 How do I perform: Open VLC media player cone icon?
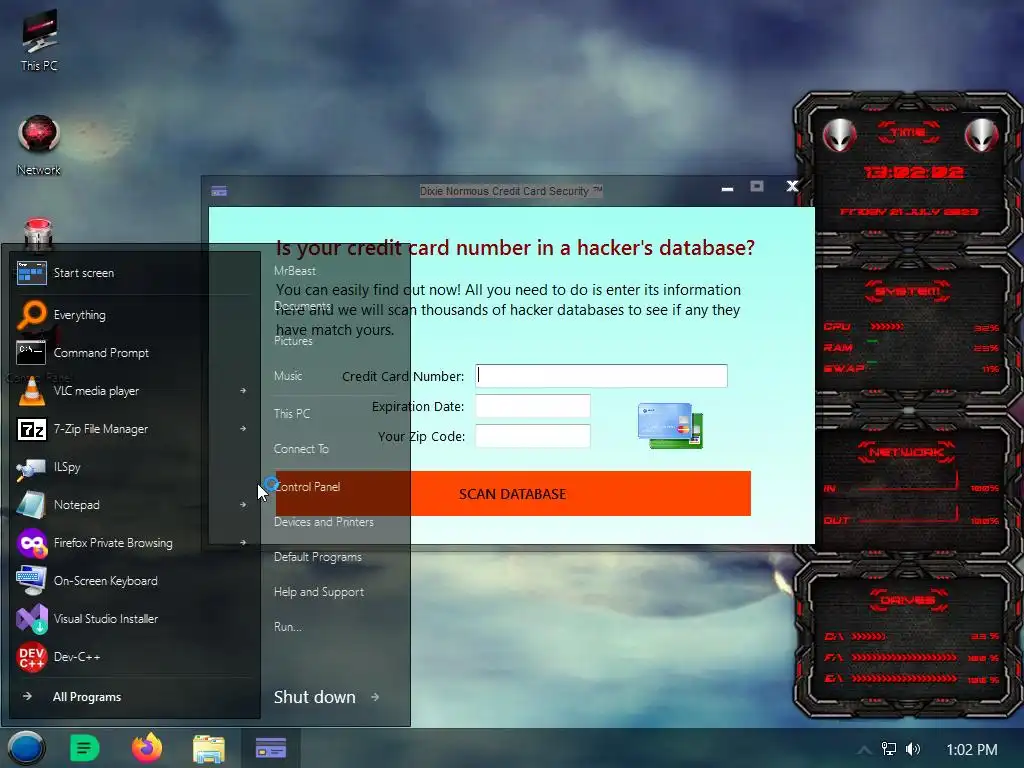31,391
